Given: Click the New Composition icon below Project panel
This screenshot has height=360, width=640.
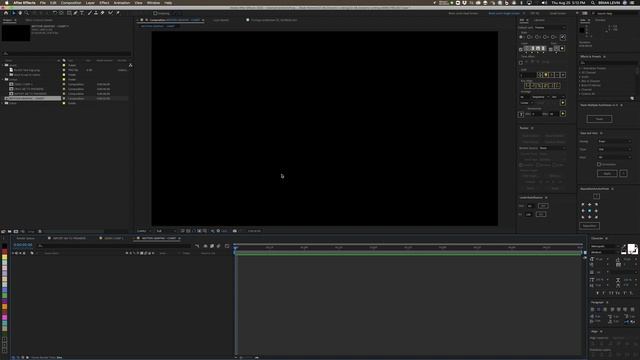Looking at the screenshot, I should coord(16,231).
